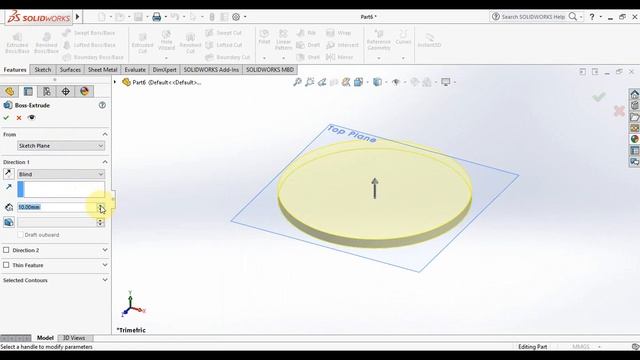The height and width of the screenshot is (360, 640).
Task: Click the Editing Part status text
Action: tap(533, 347)
